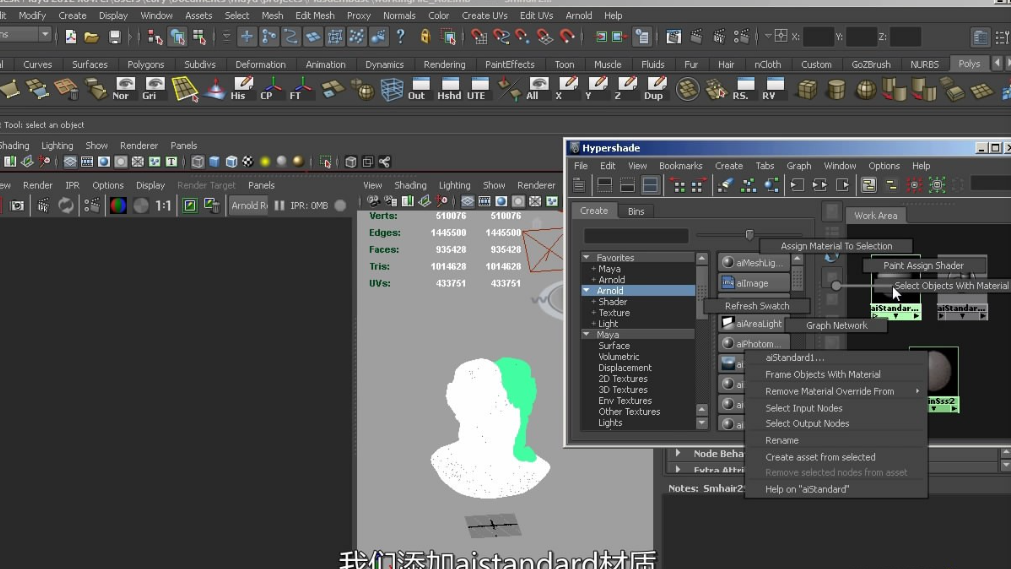Click the 1:1 real size icon
The height and width of the screenshot is (569, 1011).
click(x=163, y=205)
